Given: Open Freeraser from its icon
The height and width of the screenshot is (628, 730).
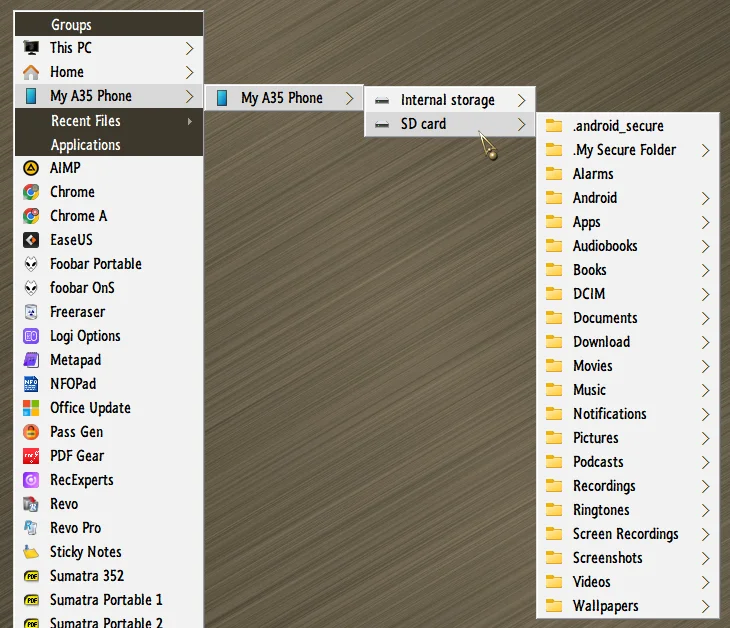Looking at the screenshot, I should click(31, 312).
